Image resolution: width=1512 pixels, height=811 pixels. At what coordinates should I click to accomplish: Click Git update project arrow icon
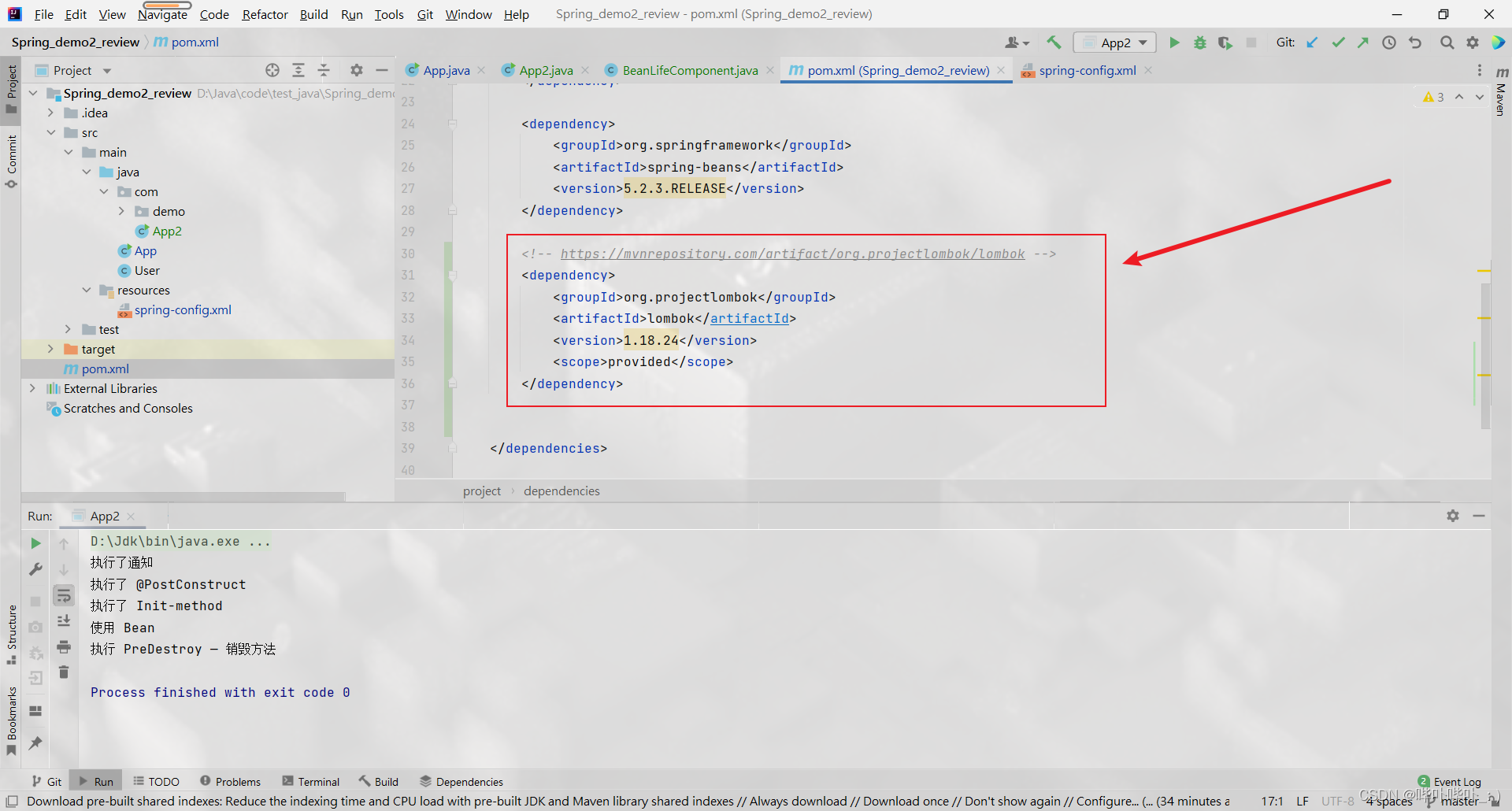tap(1312, 43)
